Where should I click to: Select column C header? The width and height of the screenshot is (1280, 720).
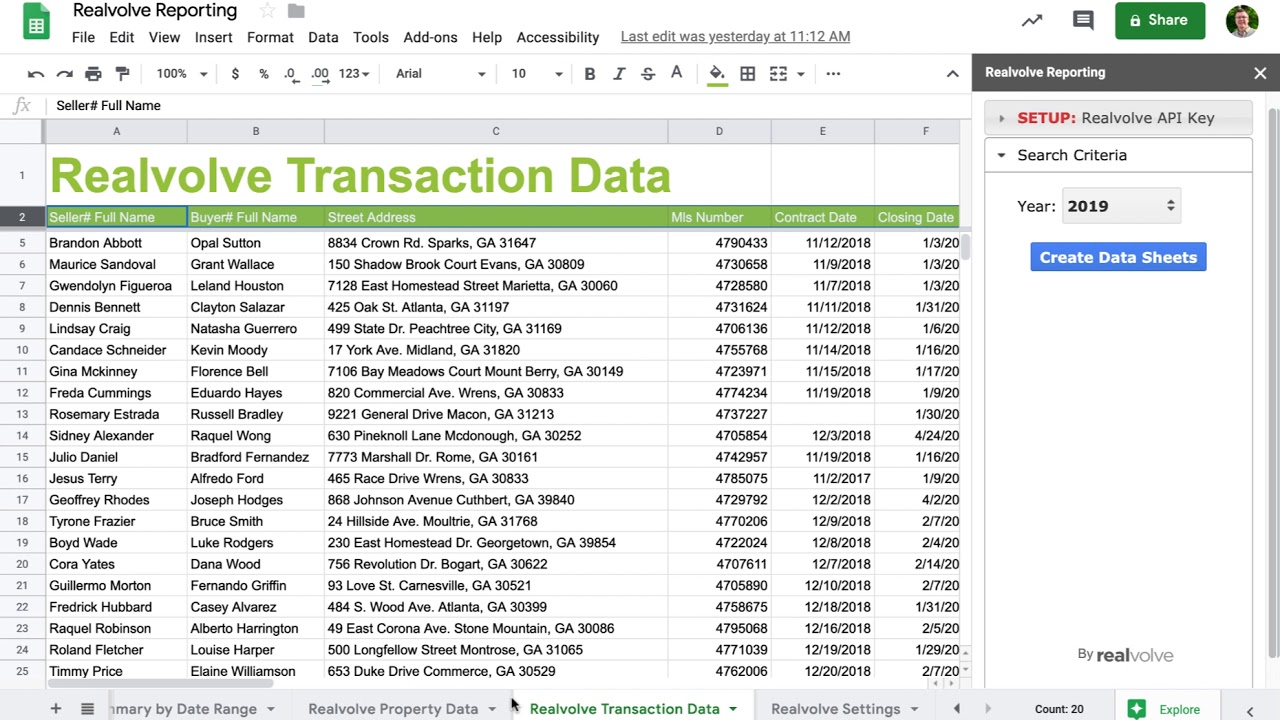tap(496, 131)
